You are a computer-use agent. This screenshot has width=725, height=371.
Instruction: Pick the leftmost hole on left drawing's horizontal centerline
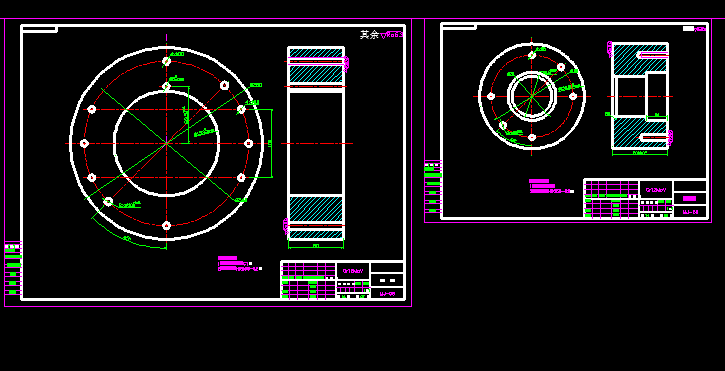[84, 143]
